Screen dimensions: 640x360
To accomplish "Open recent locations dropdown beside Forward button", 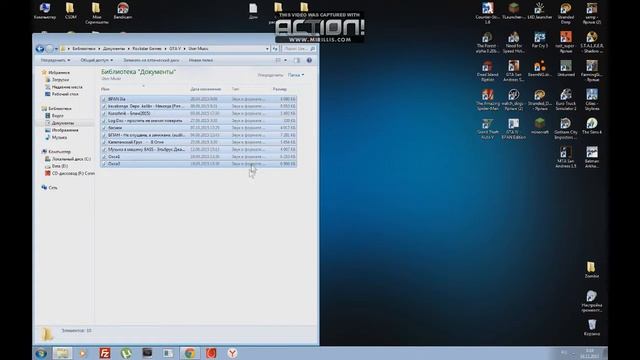I will (x=56, y=49).
